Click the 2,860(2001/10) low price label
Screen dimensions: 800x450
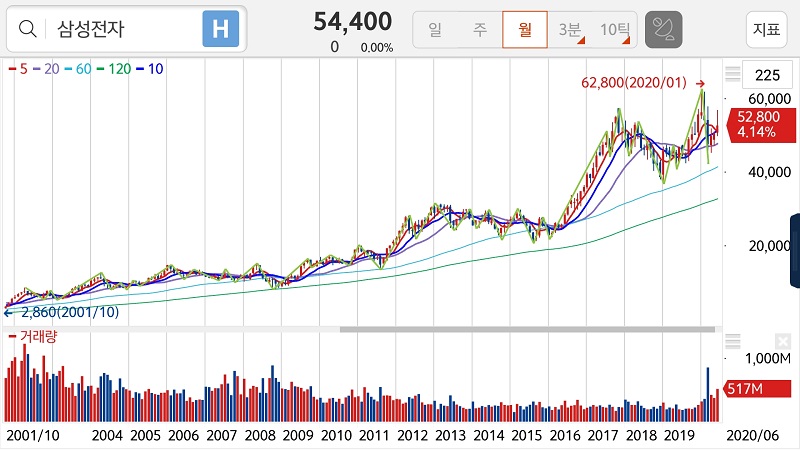(x=70, y=312)
